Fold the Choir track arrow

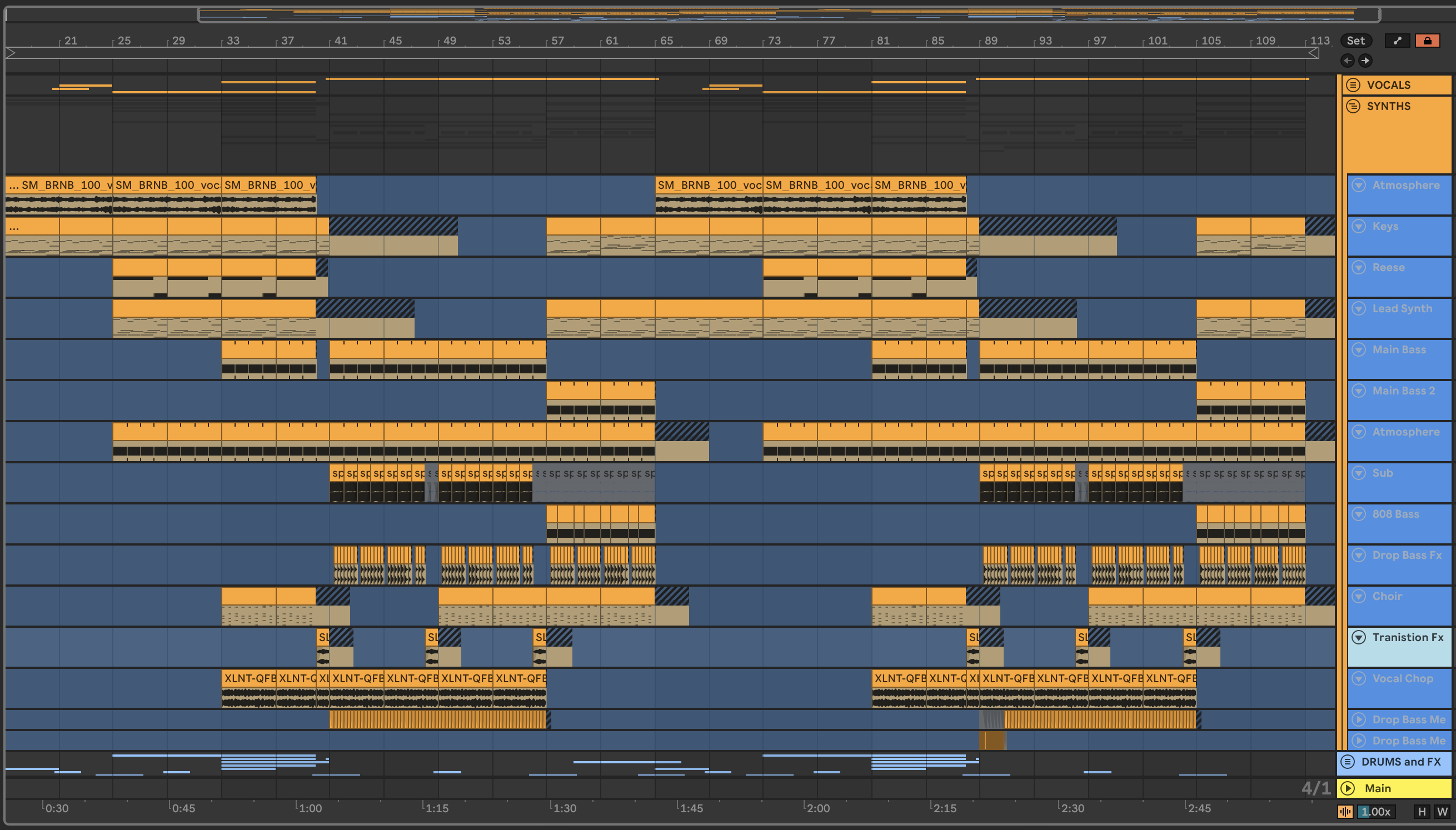coord(1359,596)
